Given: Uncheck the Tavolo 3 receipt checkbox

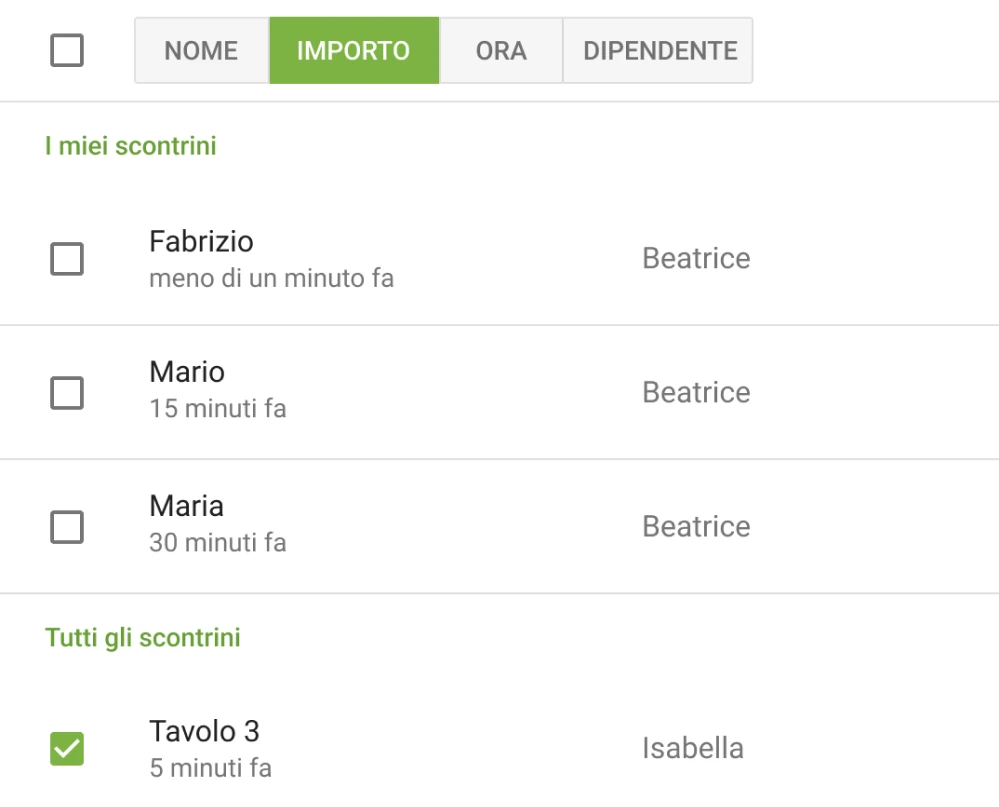Looking at the screenshot, I should 65,747.
